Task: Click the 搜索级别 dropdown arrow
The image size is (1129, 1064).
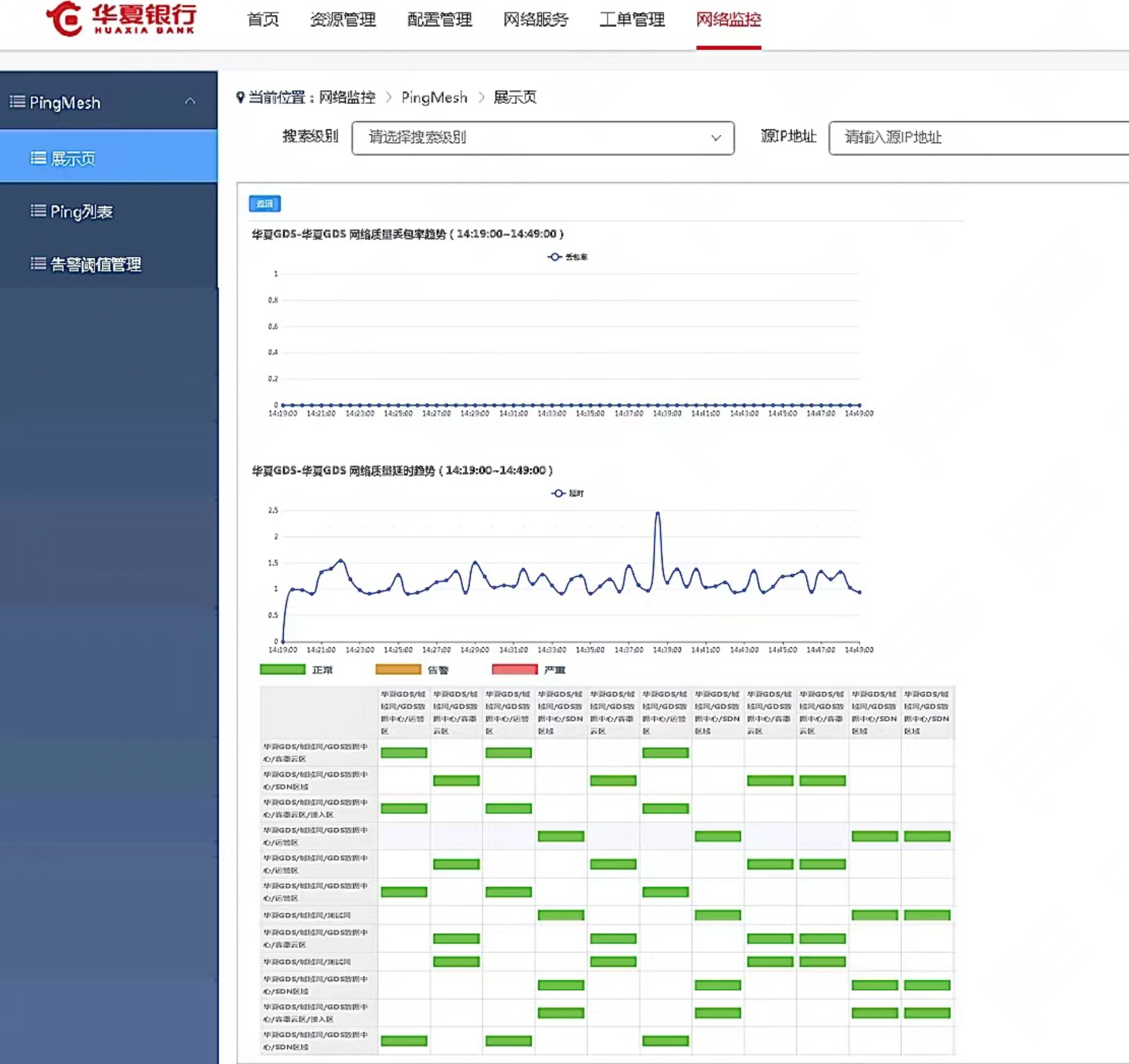Action: click(716, 138)
